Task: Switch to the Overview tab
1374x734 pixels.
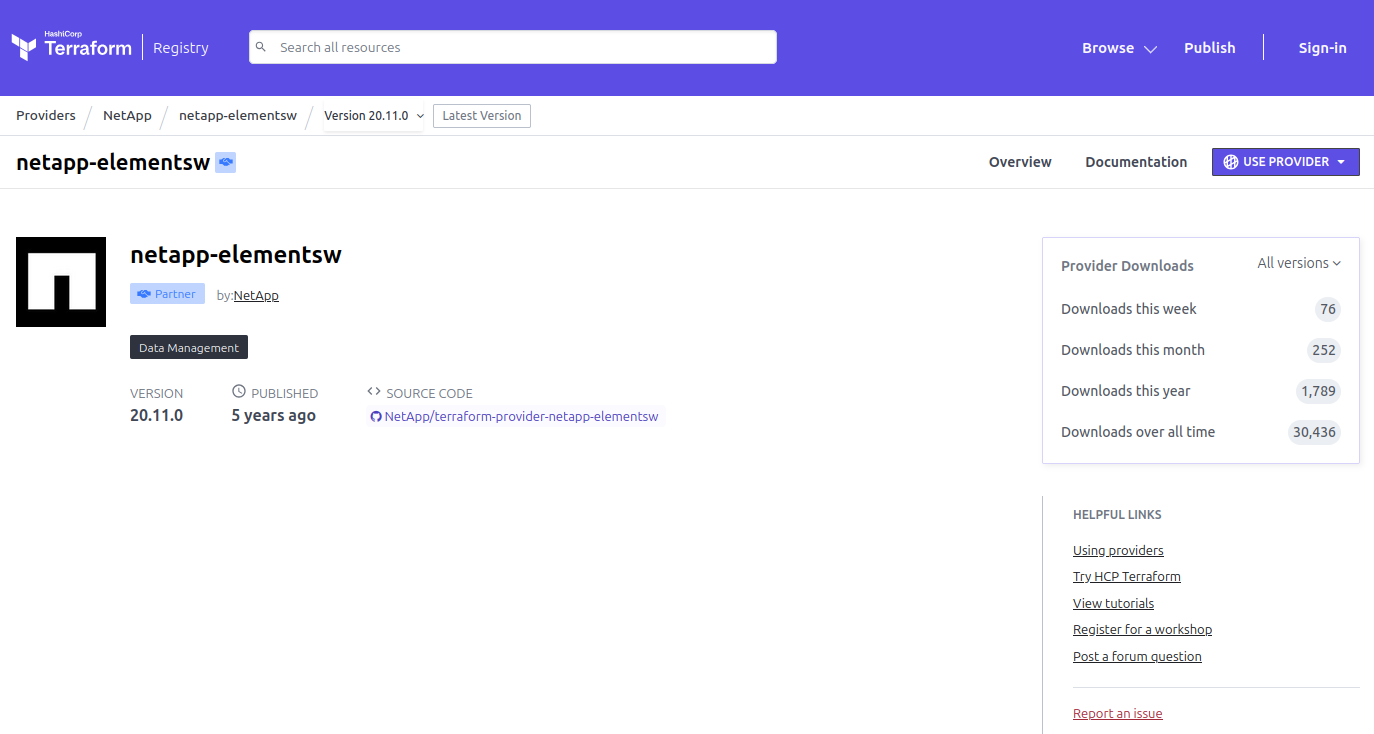Action: (1020, 162)
